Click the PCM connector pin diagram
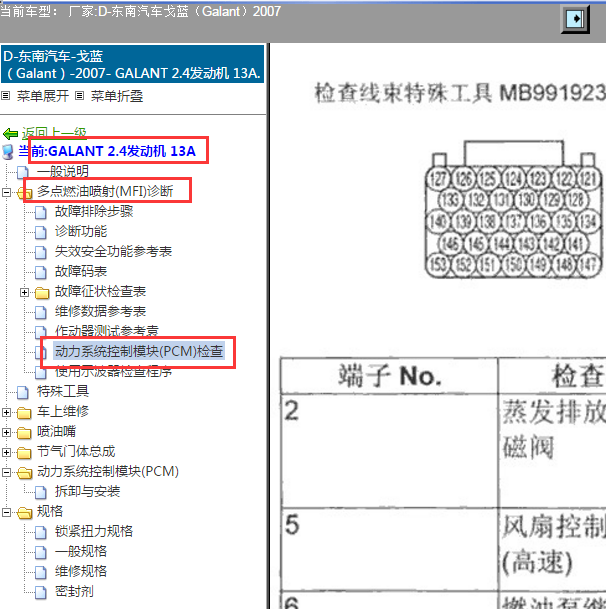Viewport: 606px width, 609px height. tap(514, 210)
